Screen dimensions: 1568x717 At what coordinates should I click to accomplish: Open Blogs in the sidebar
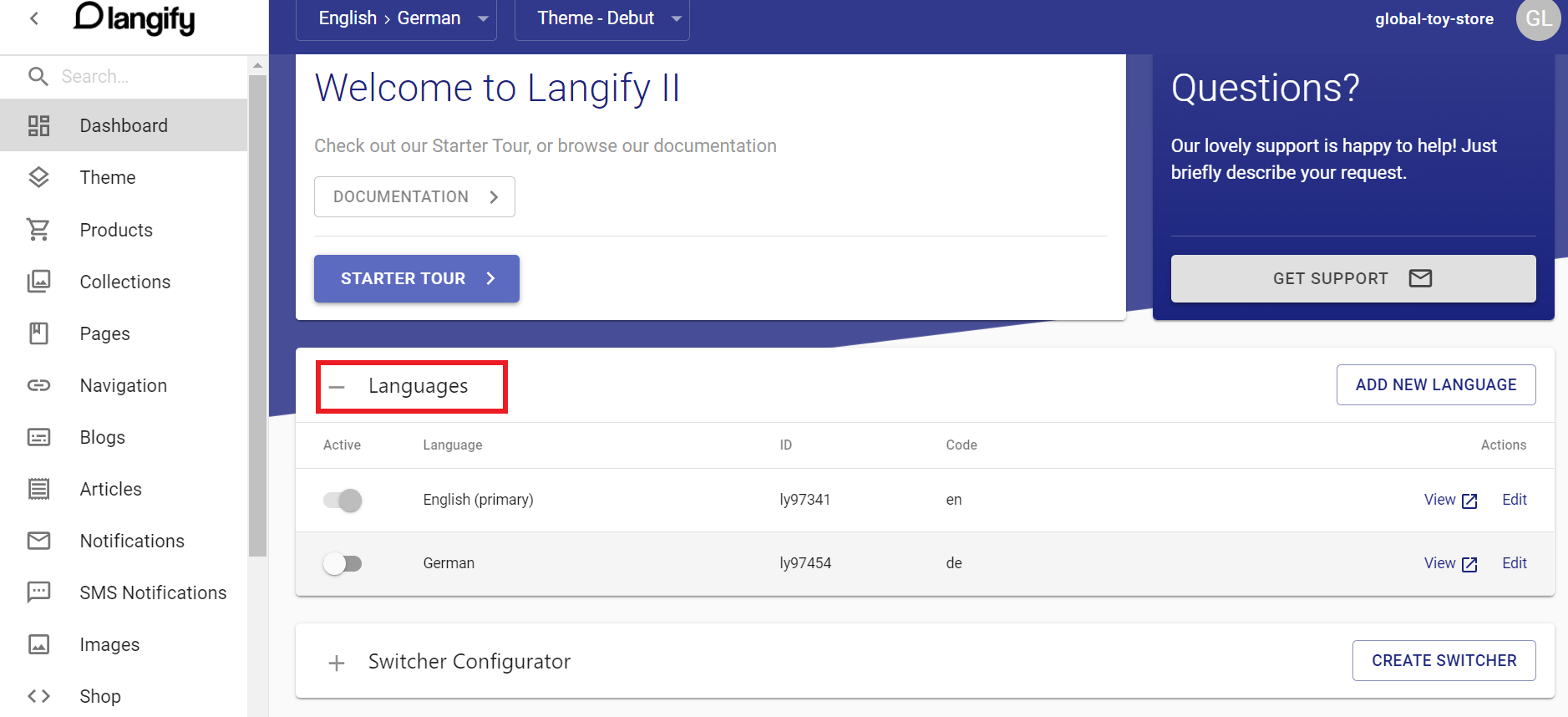[x=124, y=437]
